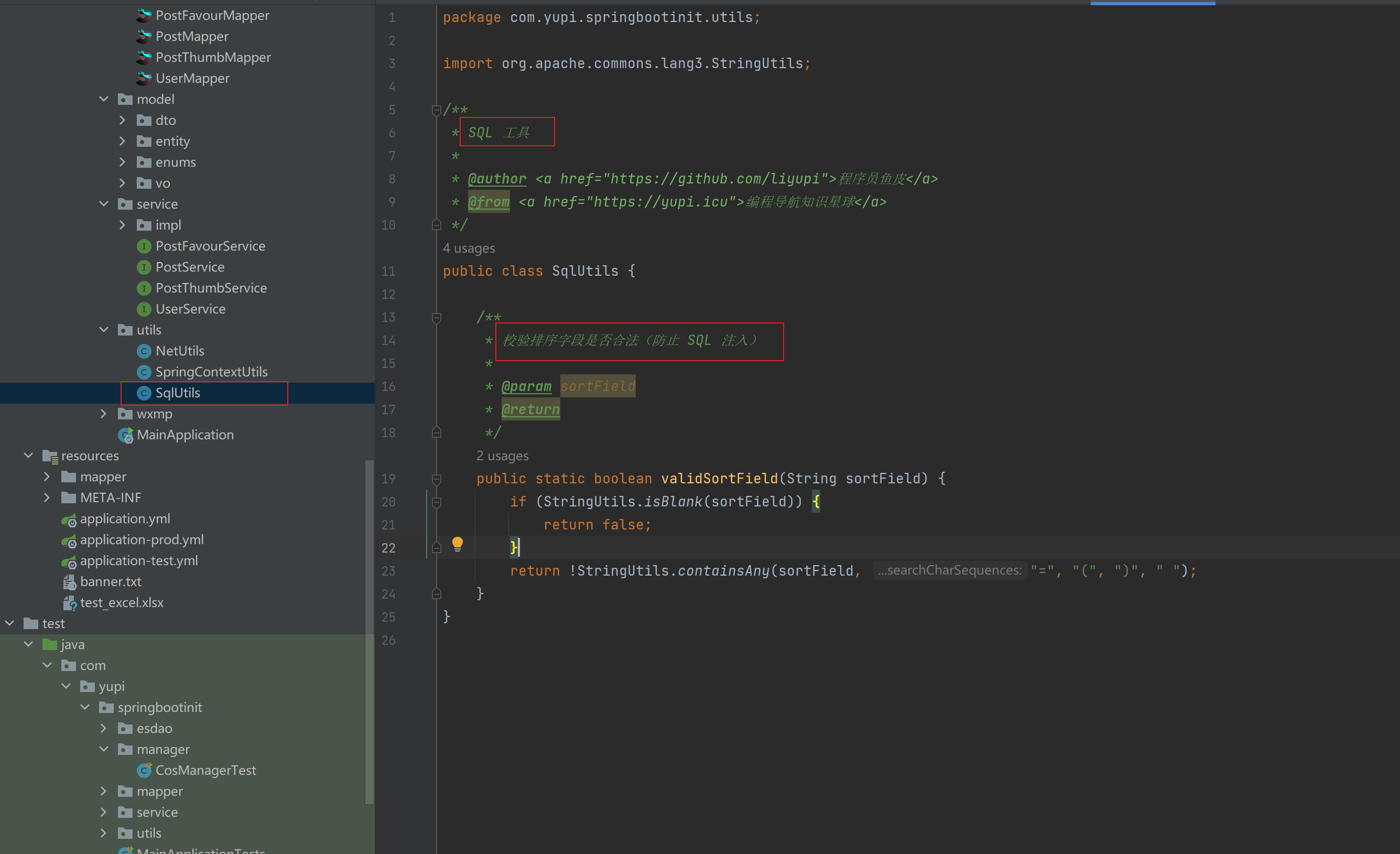Expand the wxmp package folder
Viewport: 1400px width, 854px height.
103,414
